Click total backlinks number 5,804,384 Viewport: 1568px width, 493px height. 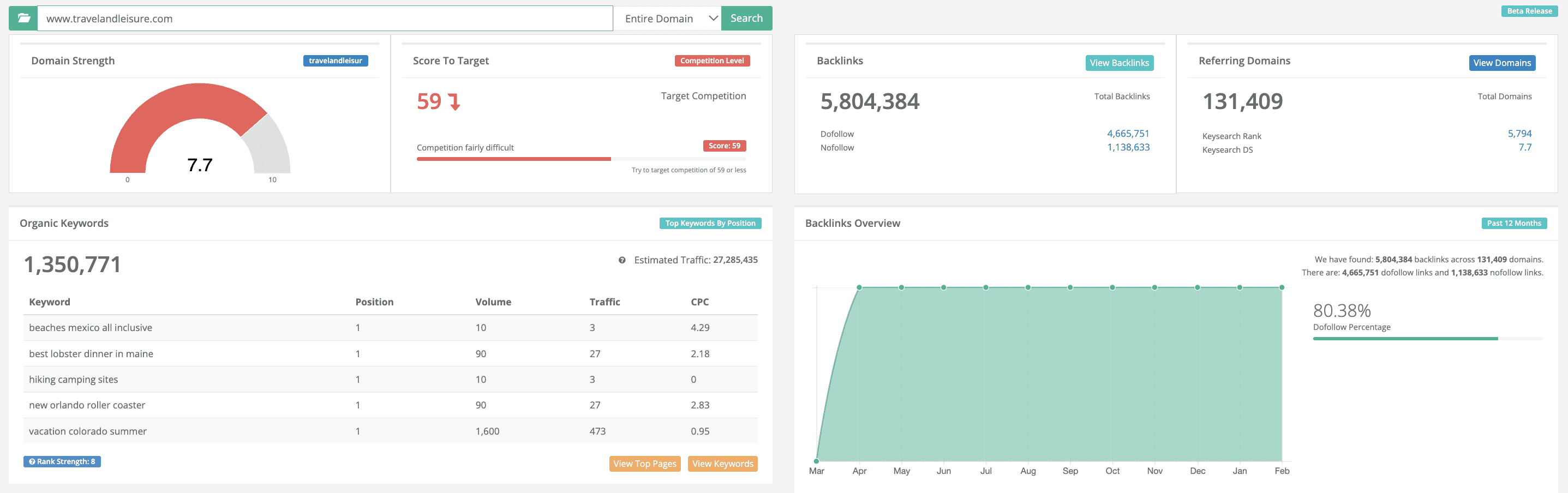pyautogui.click(x=870, y=101)
